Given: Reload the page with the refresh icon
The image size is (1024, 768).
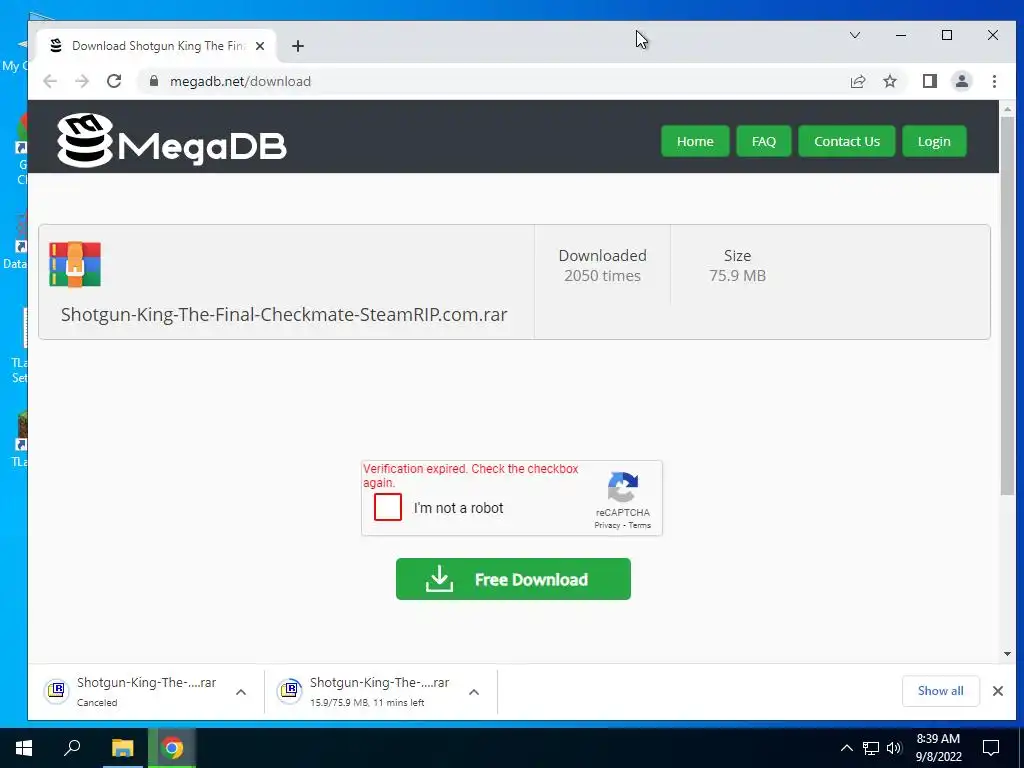Looking at the screenshot, I should (114, 81).
